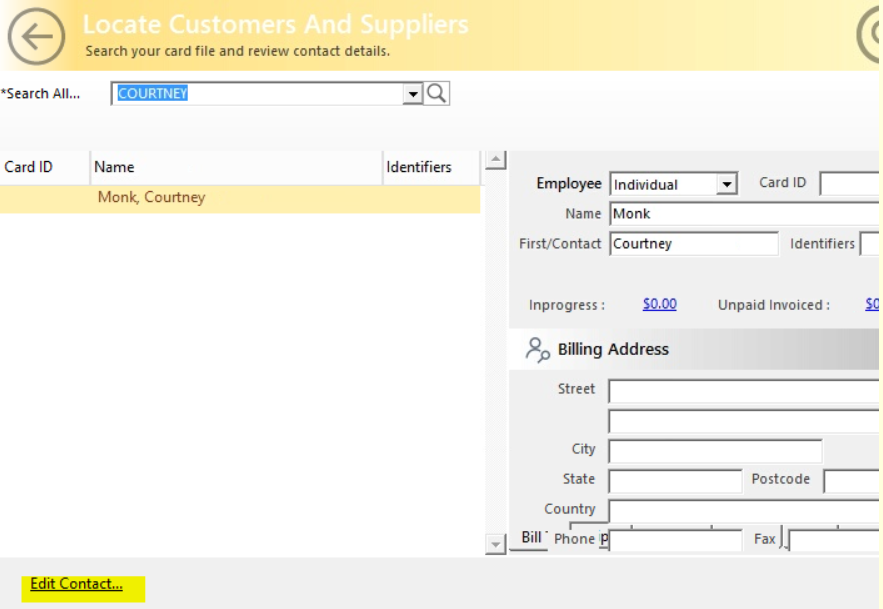The image size is (883, 609).
Task: Click the Name field containing Monk
Action: 744,214
